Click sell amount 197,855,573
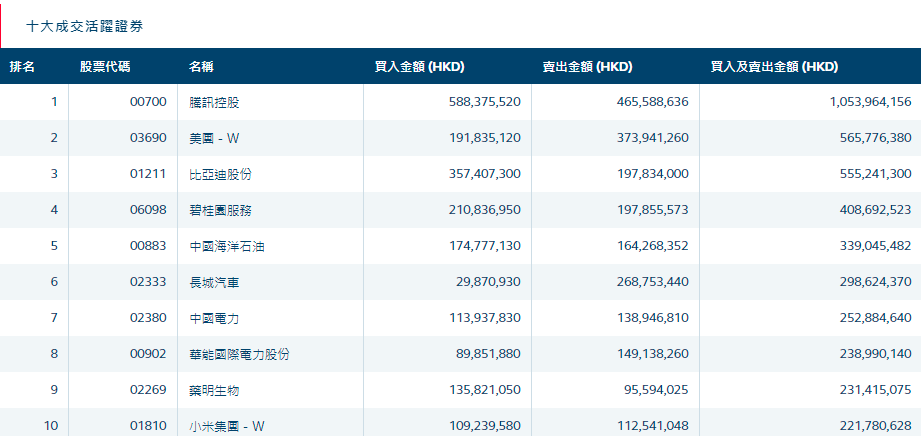This screenshot has height=436, width=921. click(653, 210)
